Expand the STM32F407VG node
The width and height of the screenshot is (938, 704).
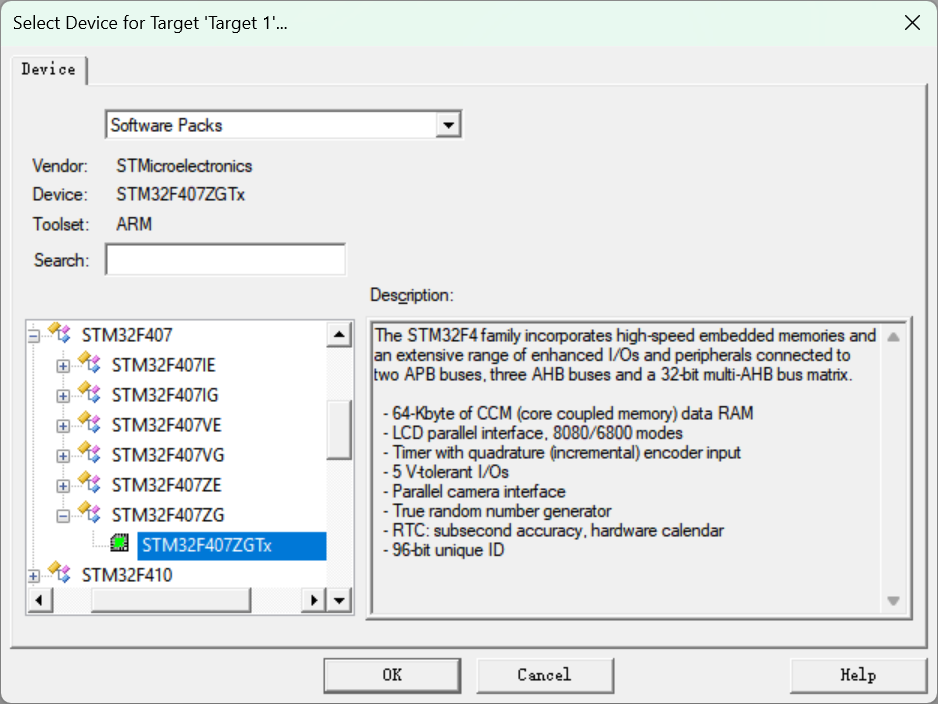tap(63, 456)
